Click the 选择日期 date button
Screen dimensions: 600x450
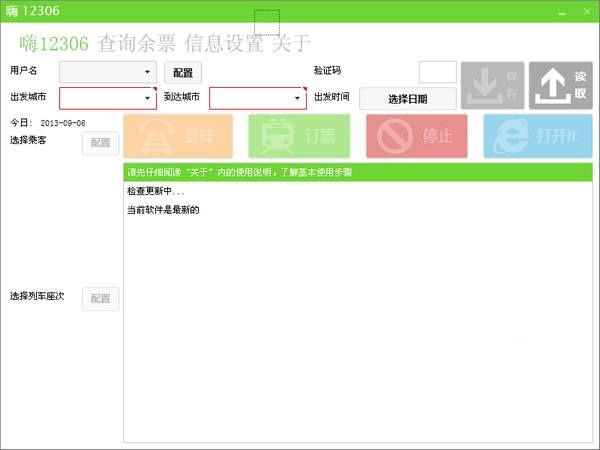[x=408, y=99]
